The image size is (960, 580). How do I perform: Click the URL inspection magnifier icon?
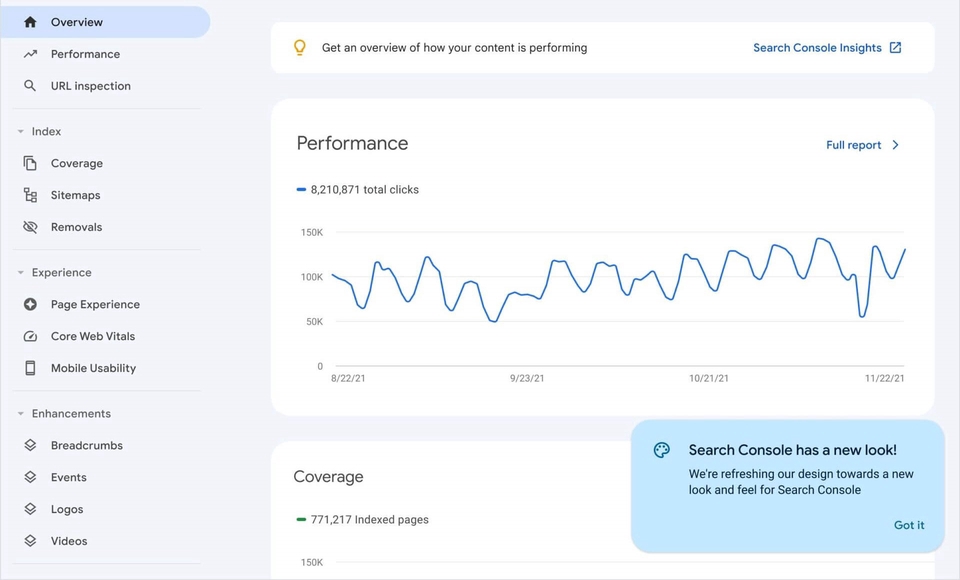30,86
